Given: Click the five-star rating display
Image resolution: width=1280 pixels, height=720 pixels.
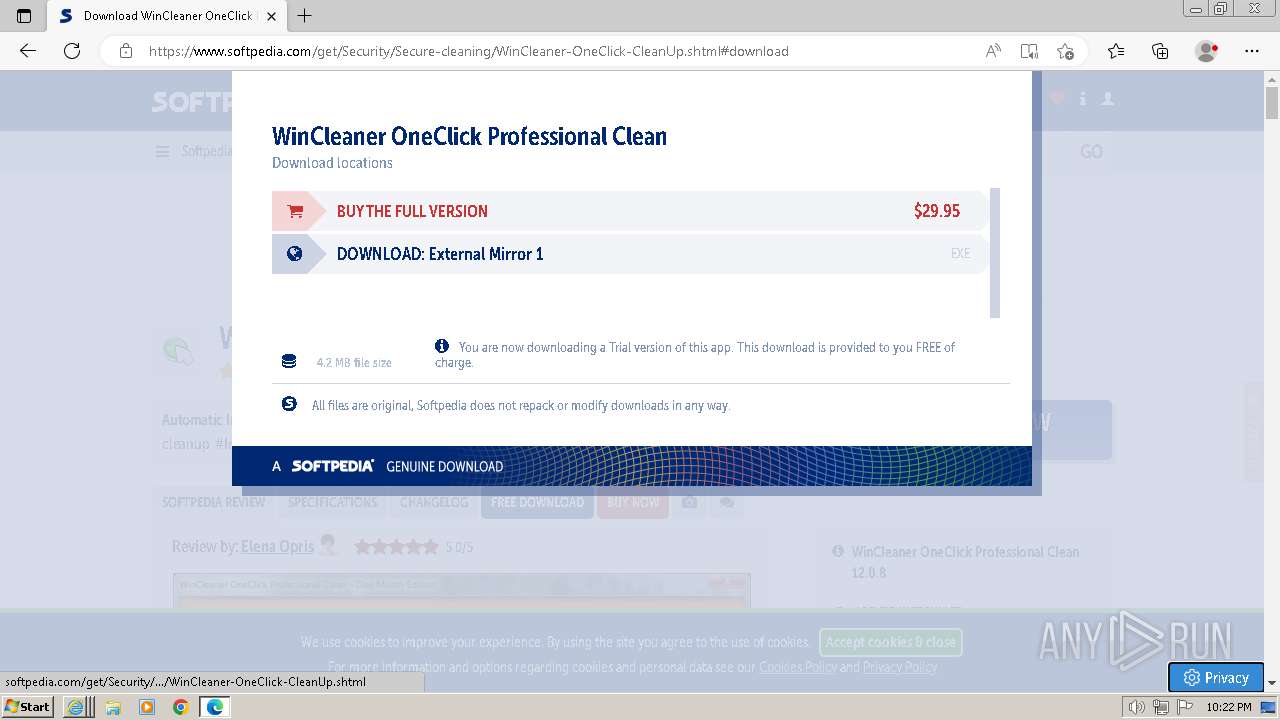Looking at the screenshot, I should coord(396,546).
